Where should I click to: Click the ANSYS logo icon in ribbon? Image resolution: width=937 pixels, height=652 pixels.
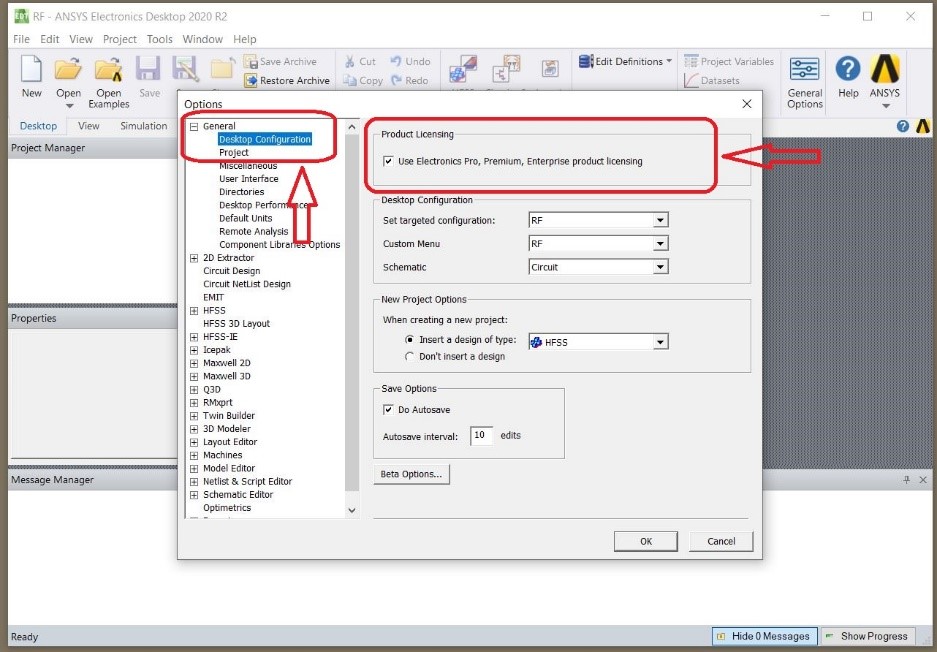pyautogui.click(x=884, y=68)
